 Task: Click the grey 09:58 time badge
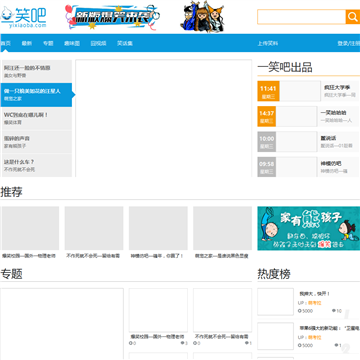(266, 167)
